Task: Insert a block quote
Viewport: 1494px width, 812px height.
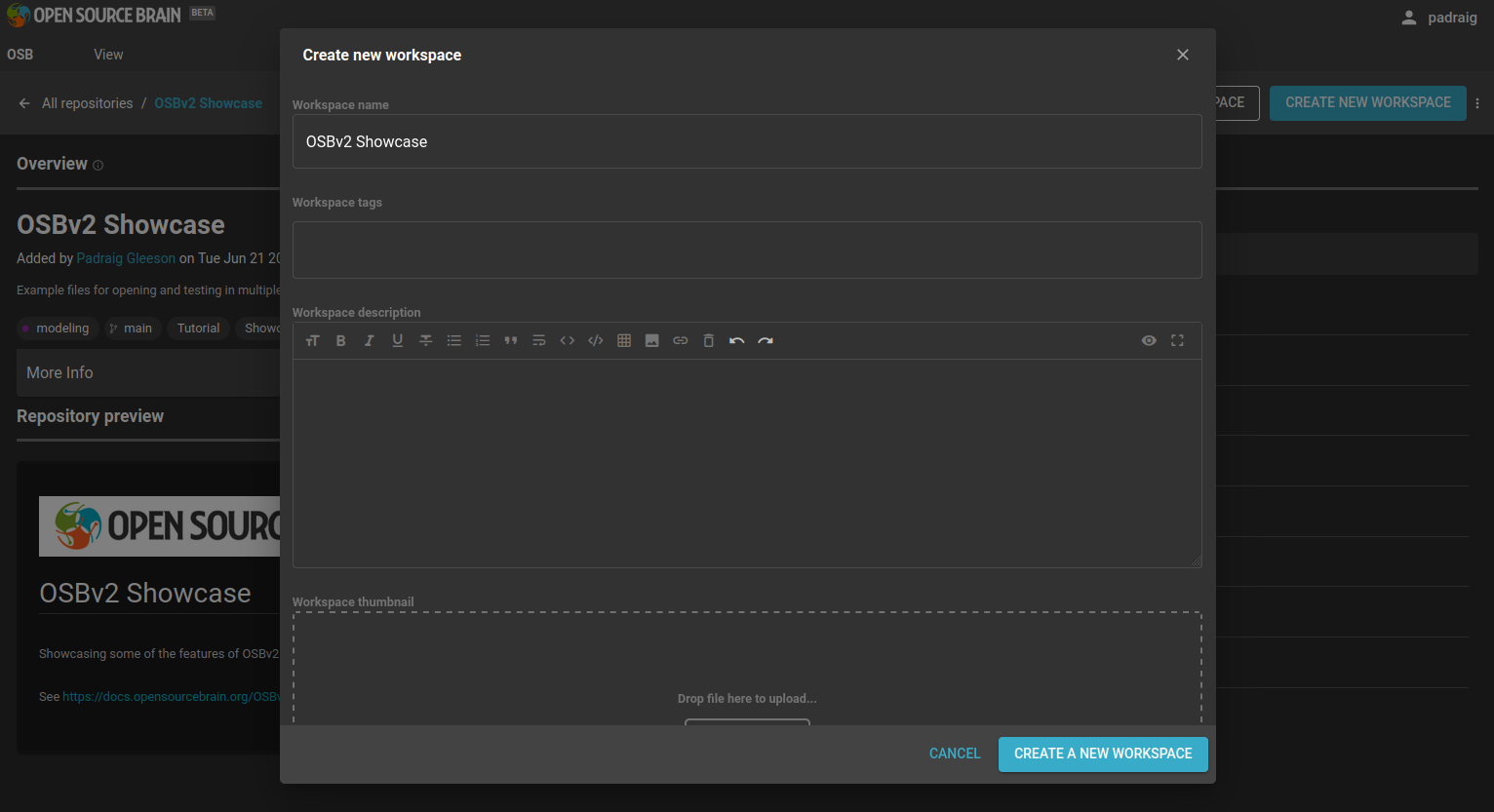Action: click(510, 341)
